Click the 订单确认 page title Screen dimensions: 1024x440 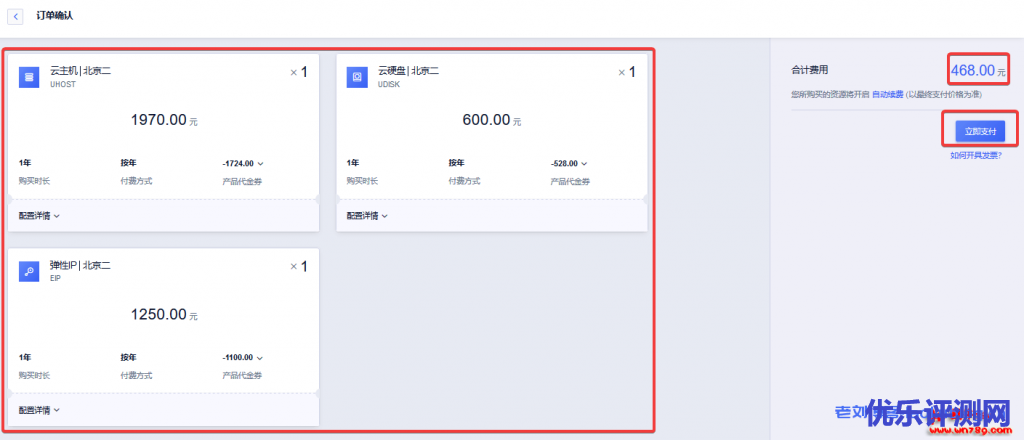[x=55, y=16]
